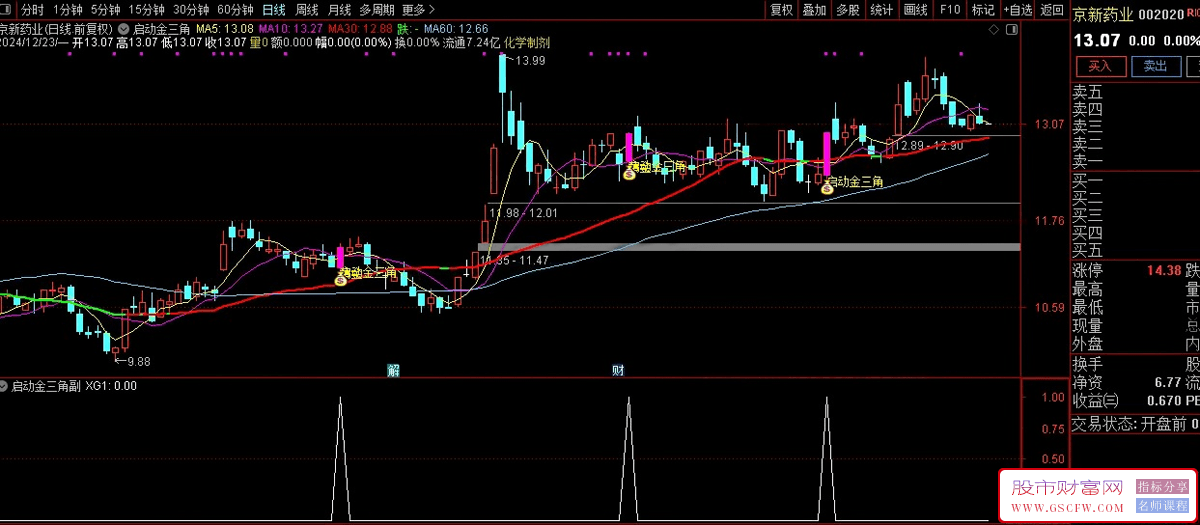Open F10 company info
The image size is (1200, 525).
(950, 10)
